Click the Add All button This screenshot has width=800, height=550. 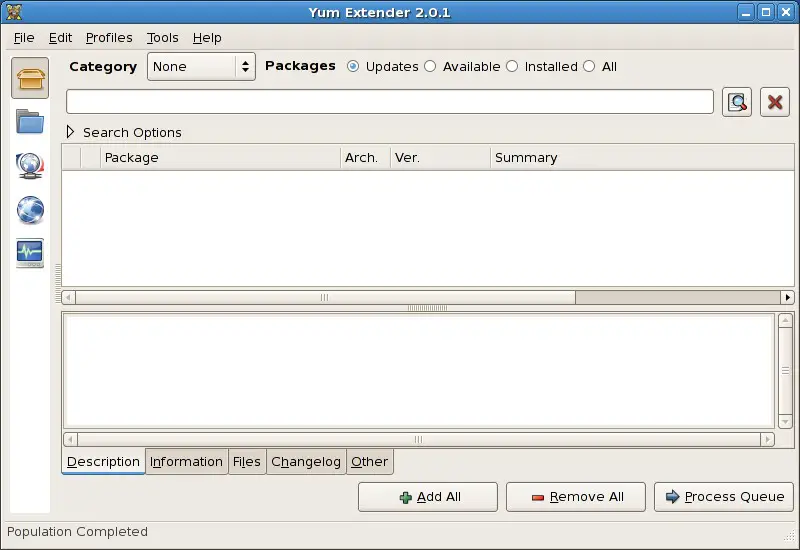coord(428,496)
